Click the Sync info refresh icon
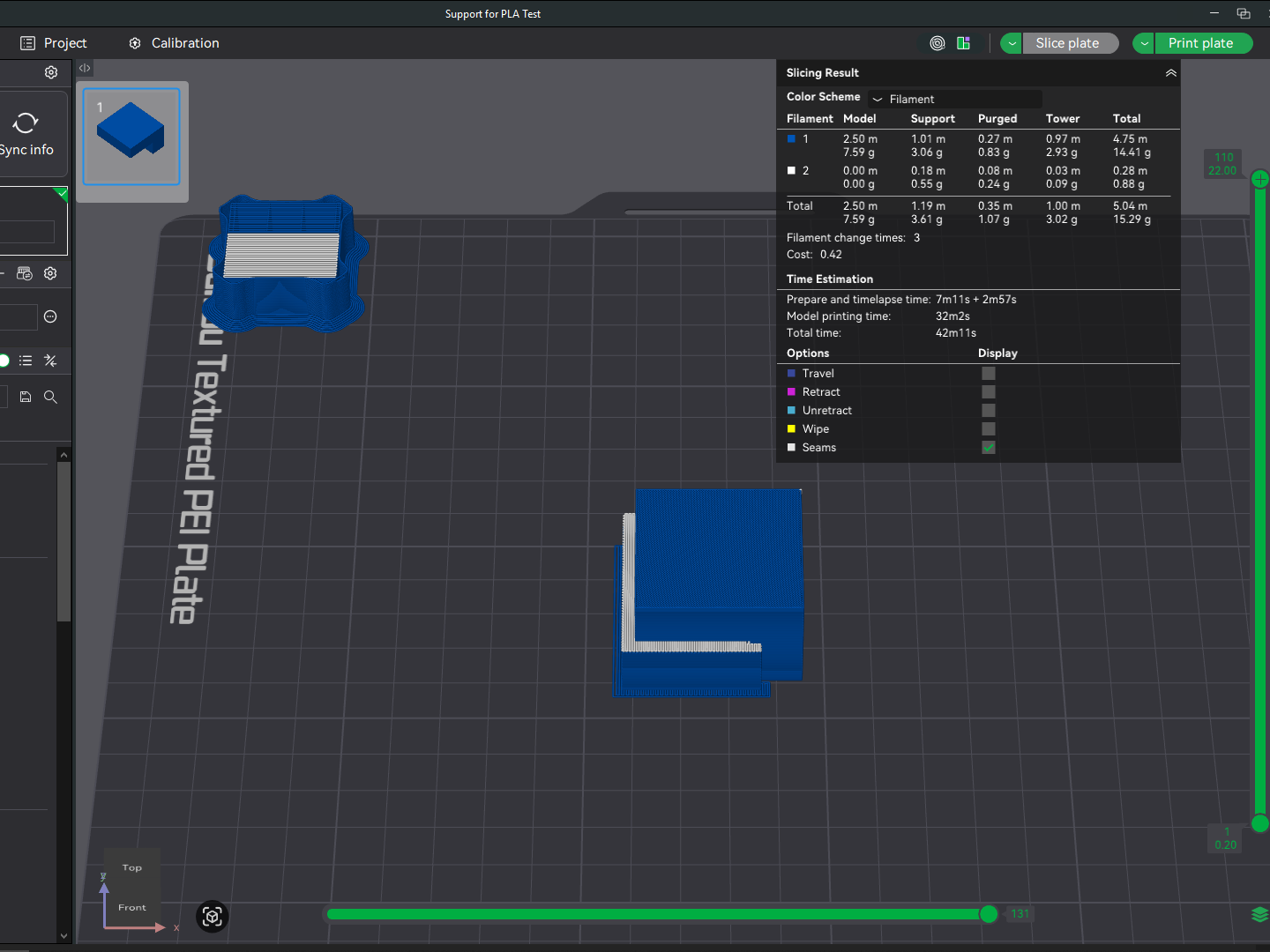Screen dimensions: 1270x952 [x=26, y=123]
